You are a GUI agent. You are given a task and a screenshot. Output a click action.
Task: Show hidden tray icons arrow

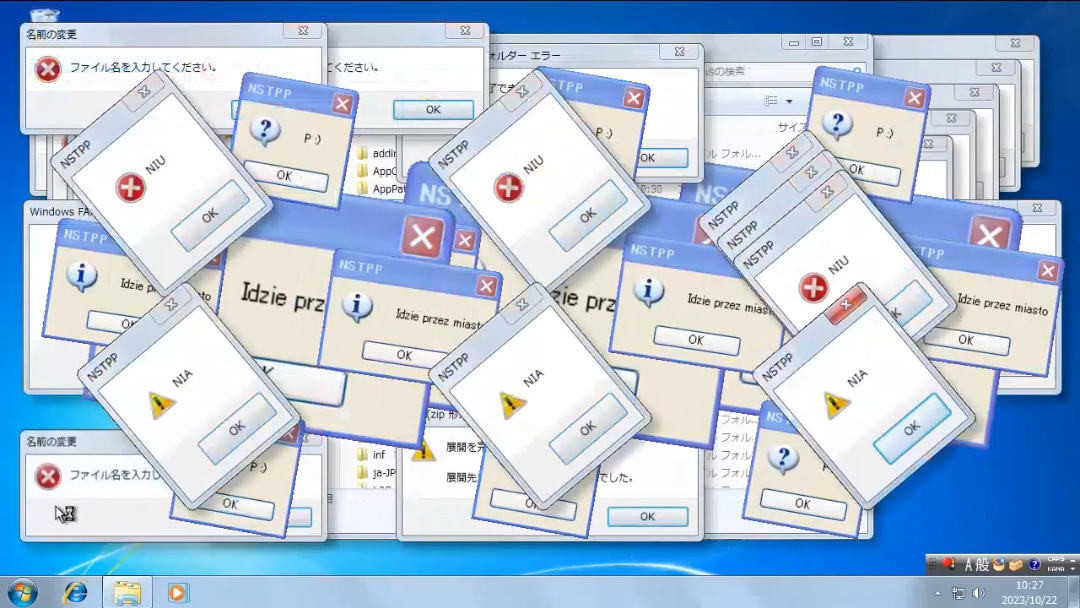pos(937,593)
